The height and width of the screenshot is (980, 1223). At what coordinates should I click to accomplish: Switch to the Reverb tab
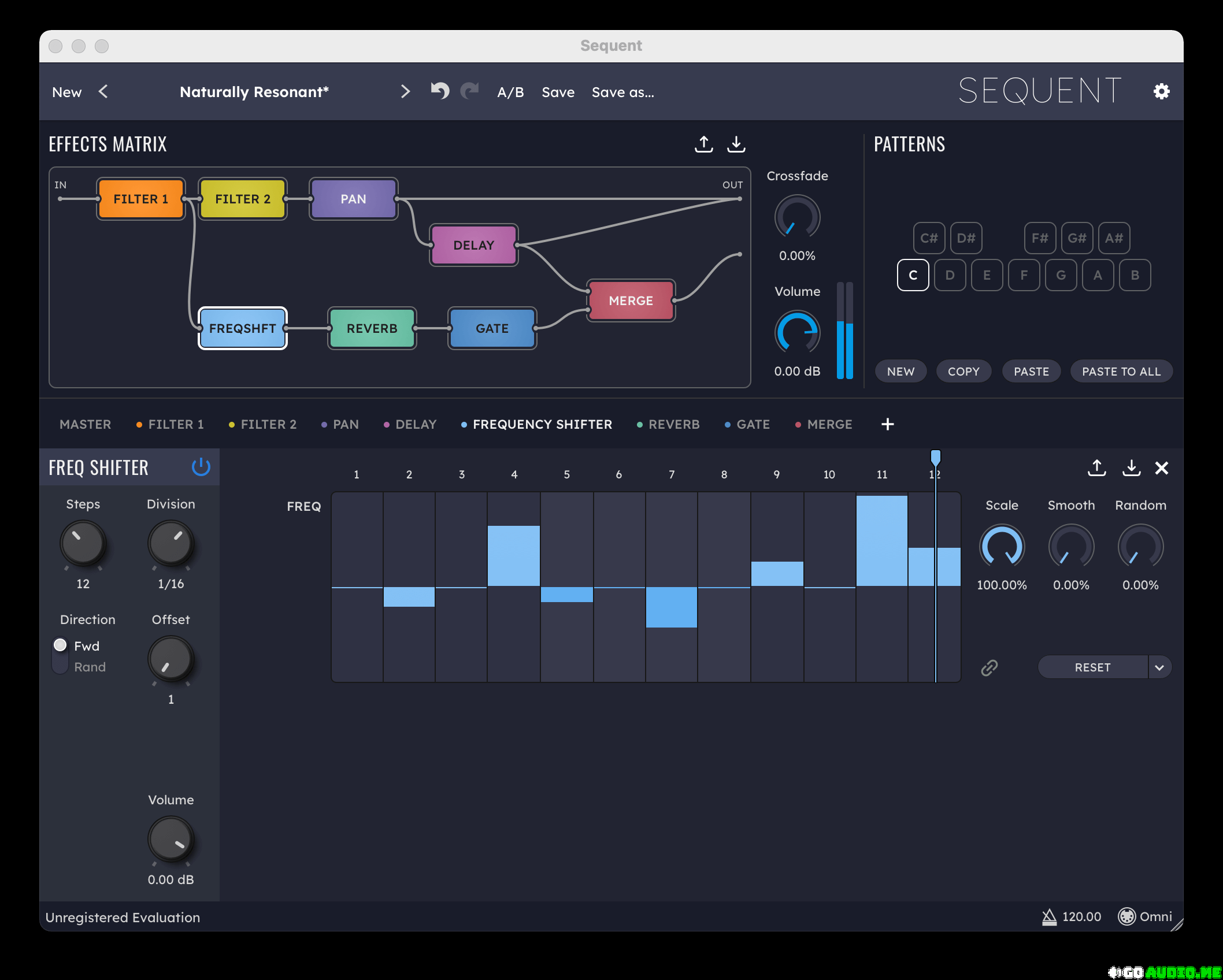(673, 425)
